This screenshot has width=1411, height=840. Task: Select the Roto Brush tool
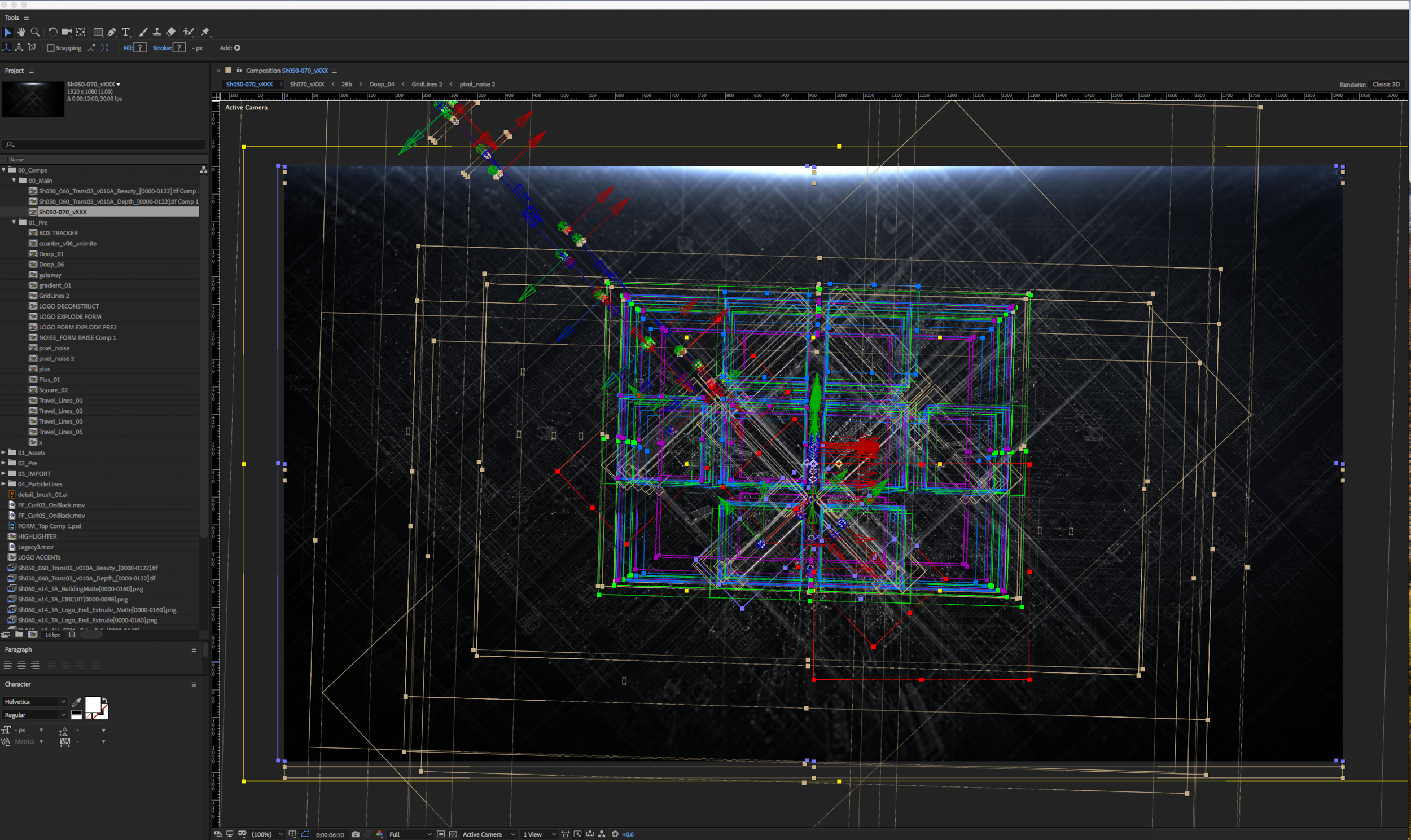coord(189,32)
